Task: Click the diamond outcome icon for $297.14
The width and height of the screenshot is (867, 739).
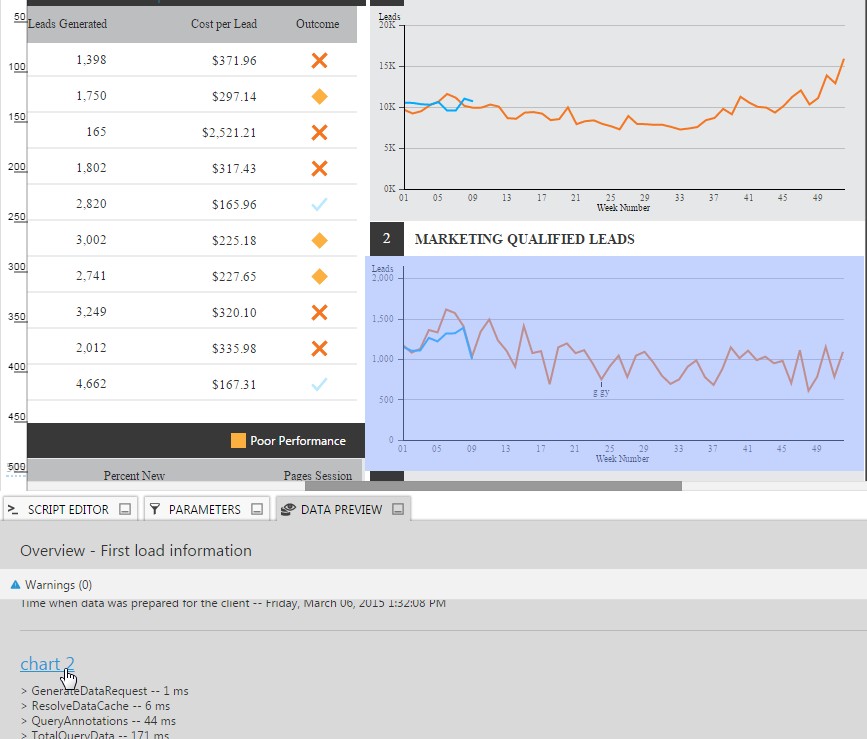Action: pos(319,97)
